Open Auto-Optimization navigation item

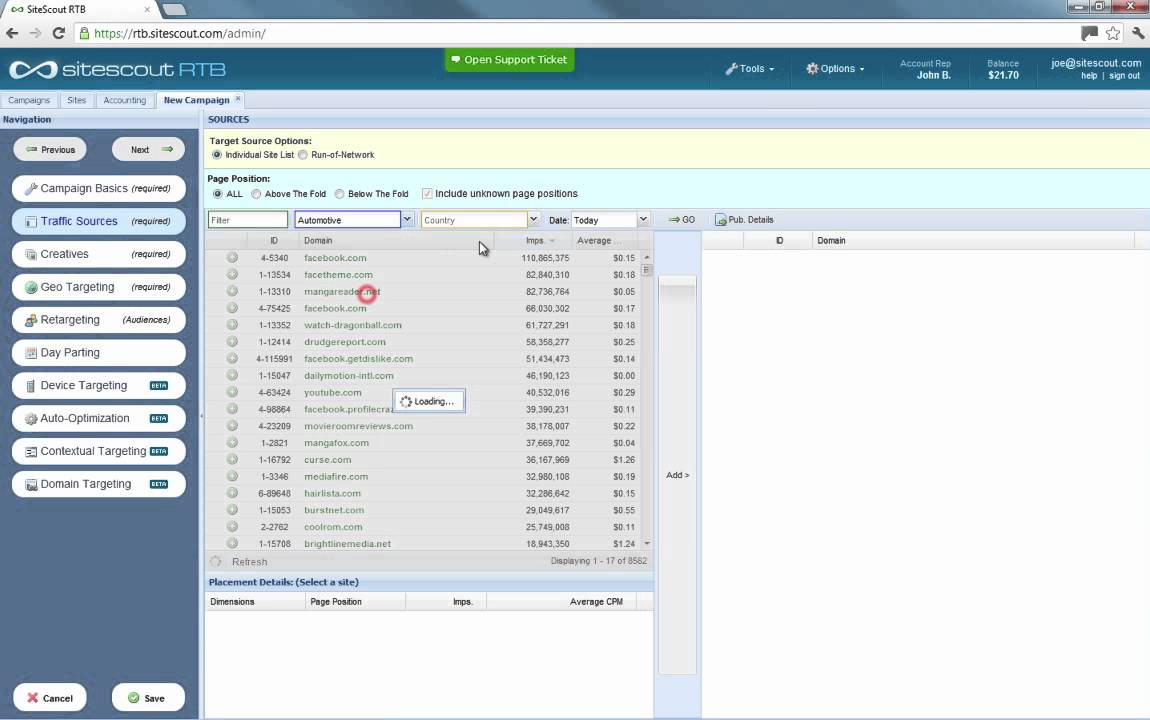click(98, 419)
